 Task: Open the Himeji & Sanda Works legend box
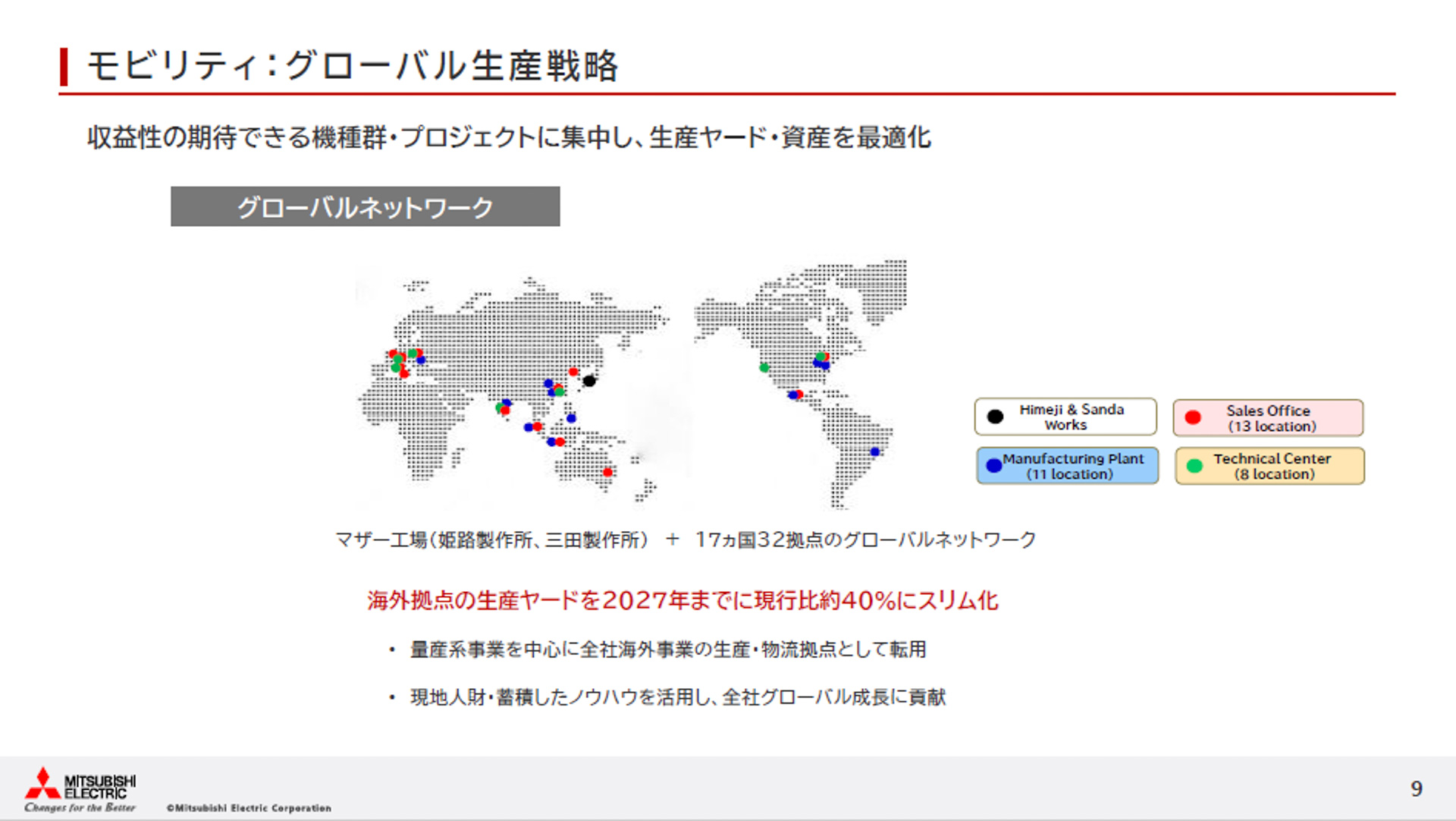tap(1066, 417)
